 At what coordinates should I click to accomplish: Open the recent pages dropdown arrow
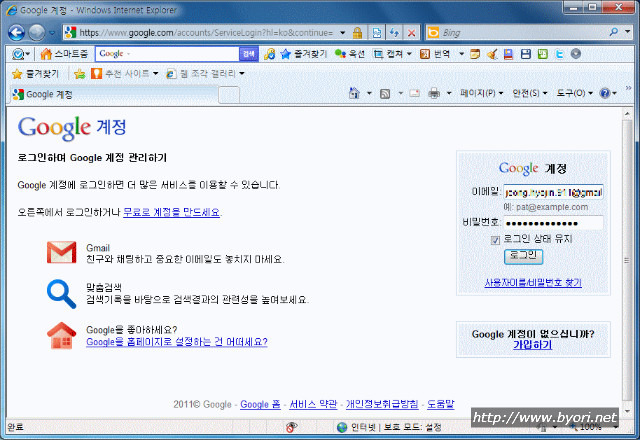click(52, 33)
